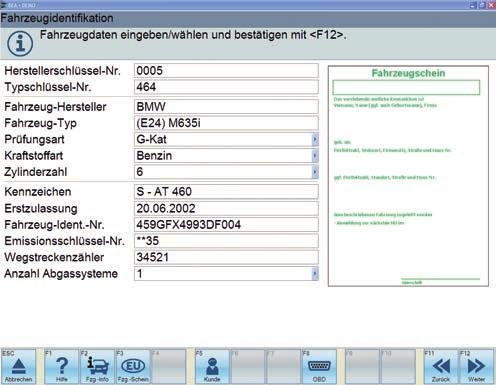
Task: Open the Zylinderzahl dropdown arrow
Action: [x=315, y=172]
